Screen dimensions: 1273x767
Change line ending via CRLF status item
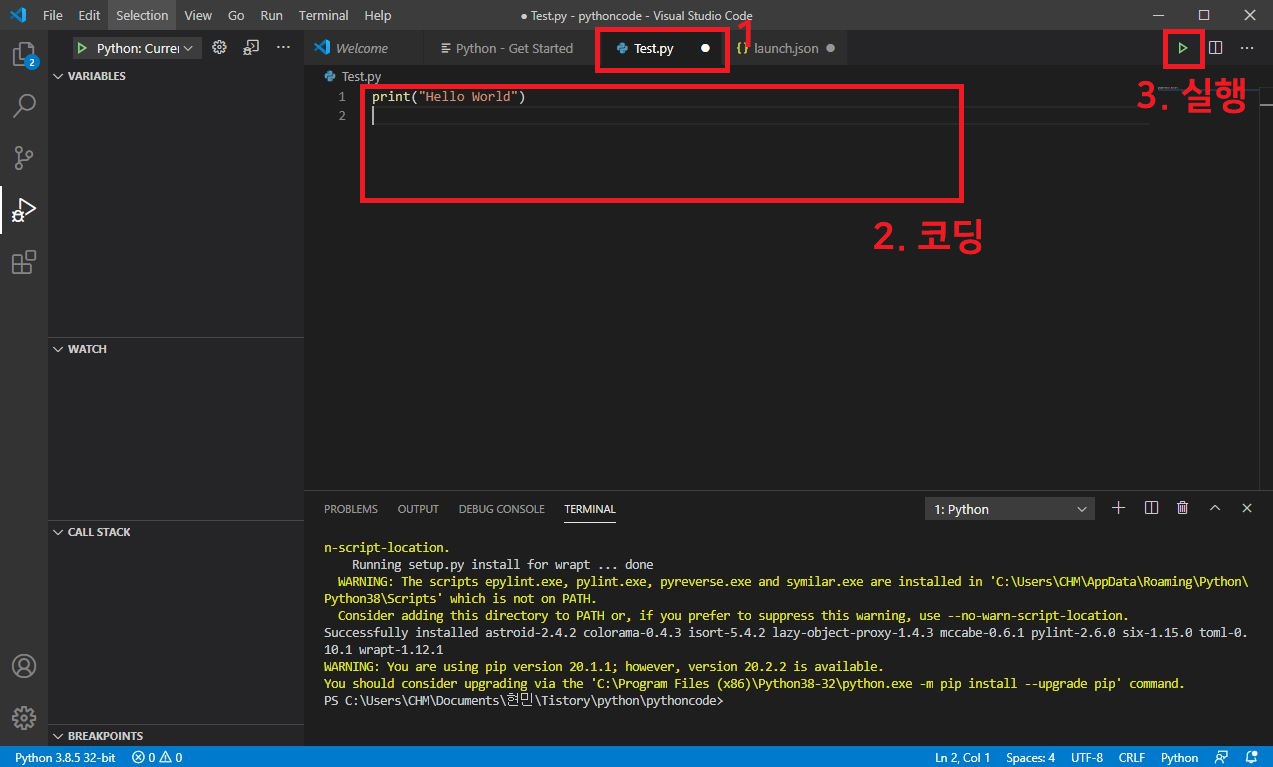[1132, 757]
